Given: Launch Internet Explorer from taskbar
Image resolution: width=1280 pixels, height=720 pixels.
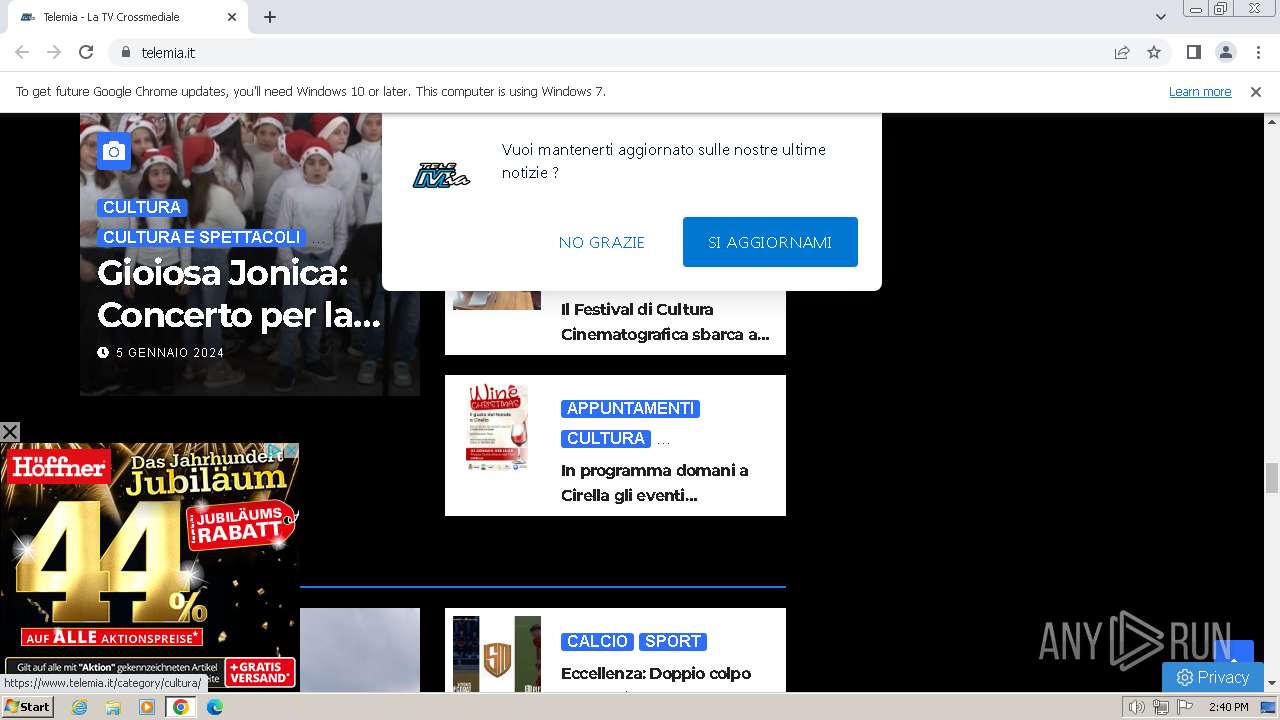Looking at the screenshot, I should click(x=80, y=707).
